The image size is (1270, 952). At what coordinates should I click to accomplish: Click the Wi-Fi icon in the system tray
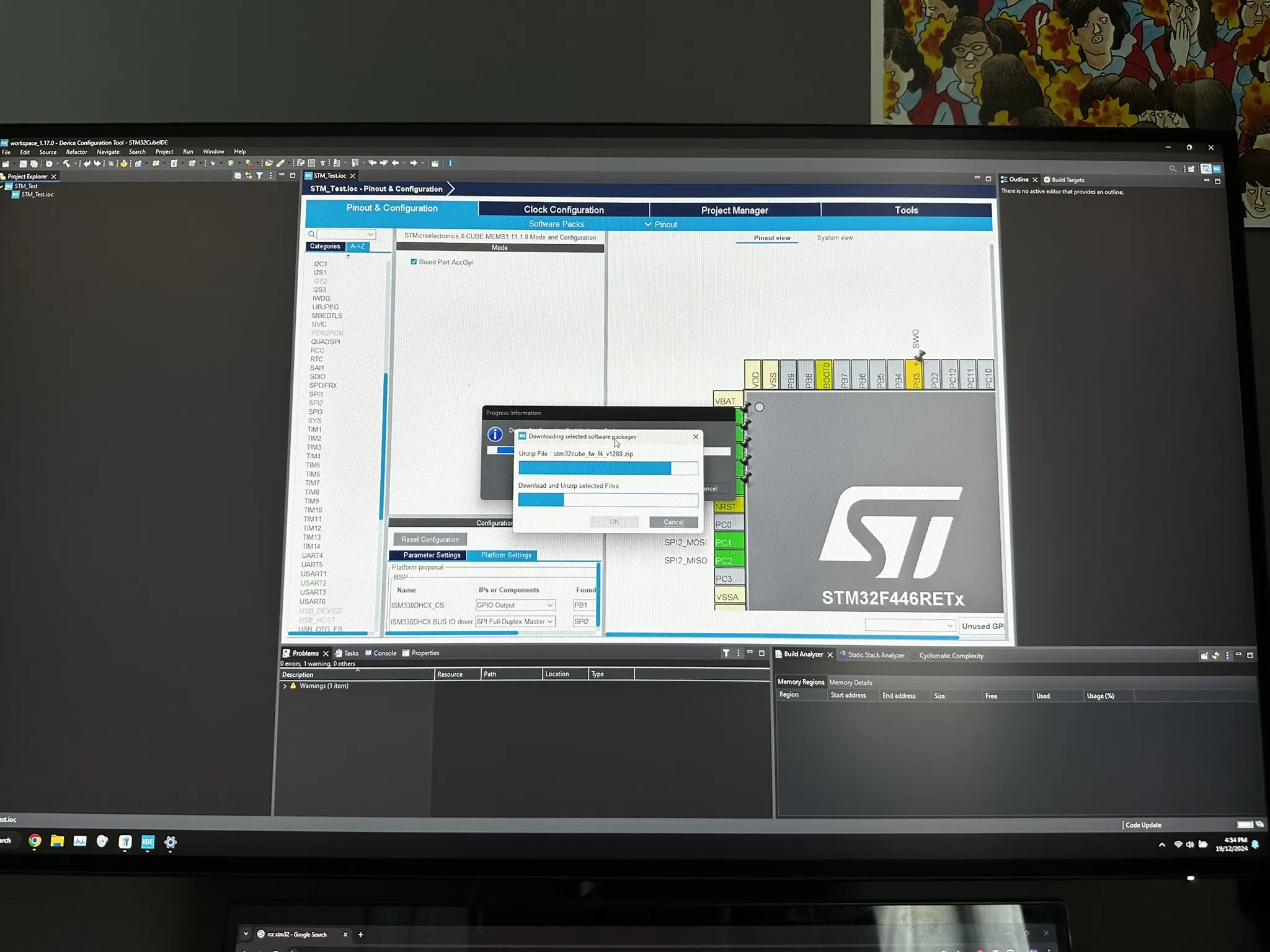pyautogui.click(x=1178, y=844)
